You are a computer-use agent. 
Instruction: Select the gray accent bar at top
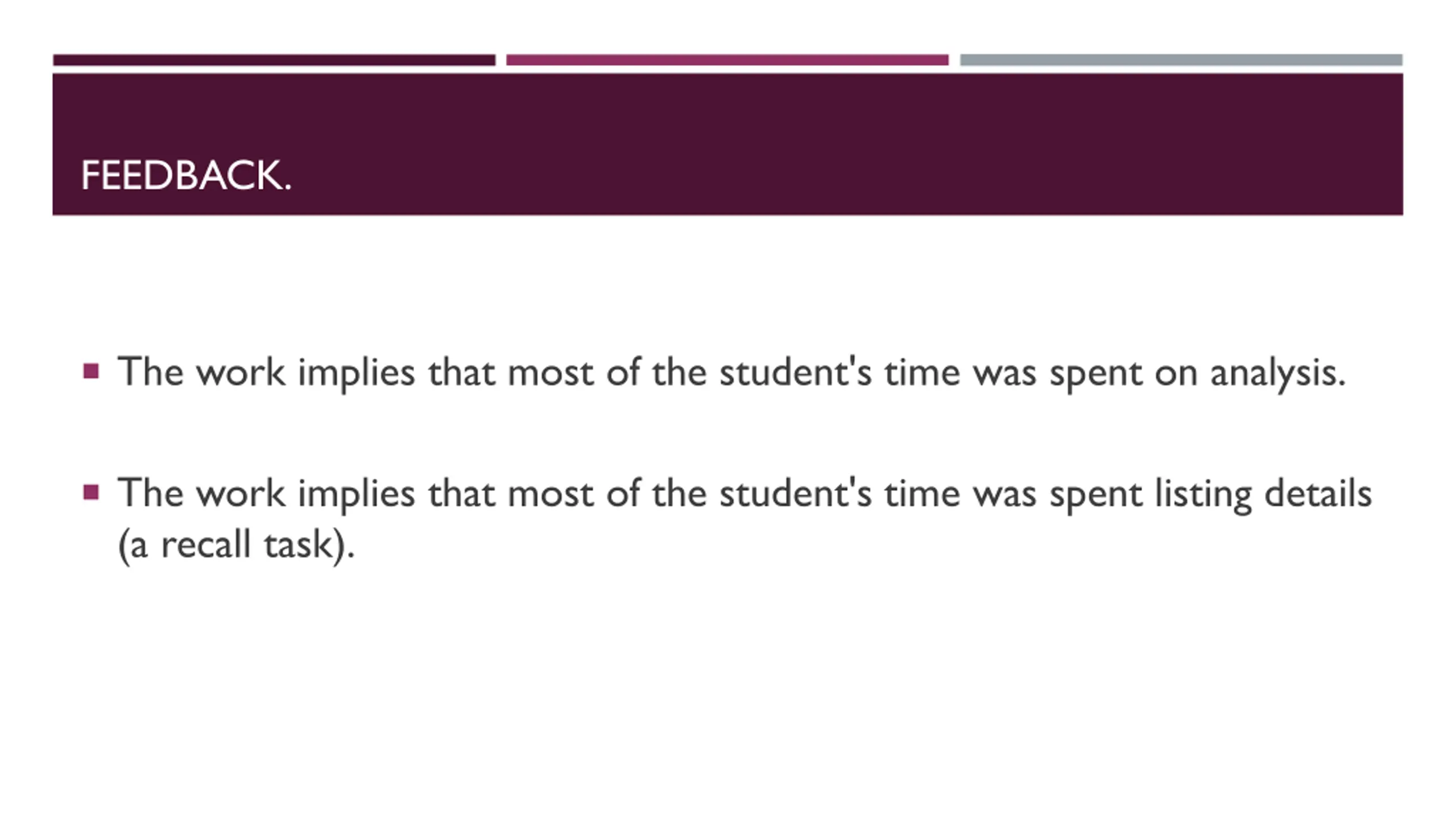(x=1181, y=60)
